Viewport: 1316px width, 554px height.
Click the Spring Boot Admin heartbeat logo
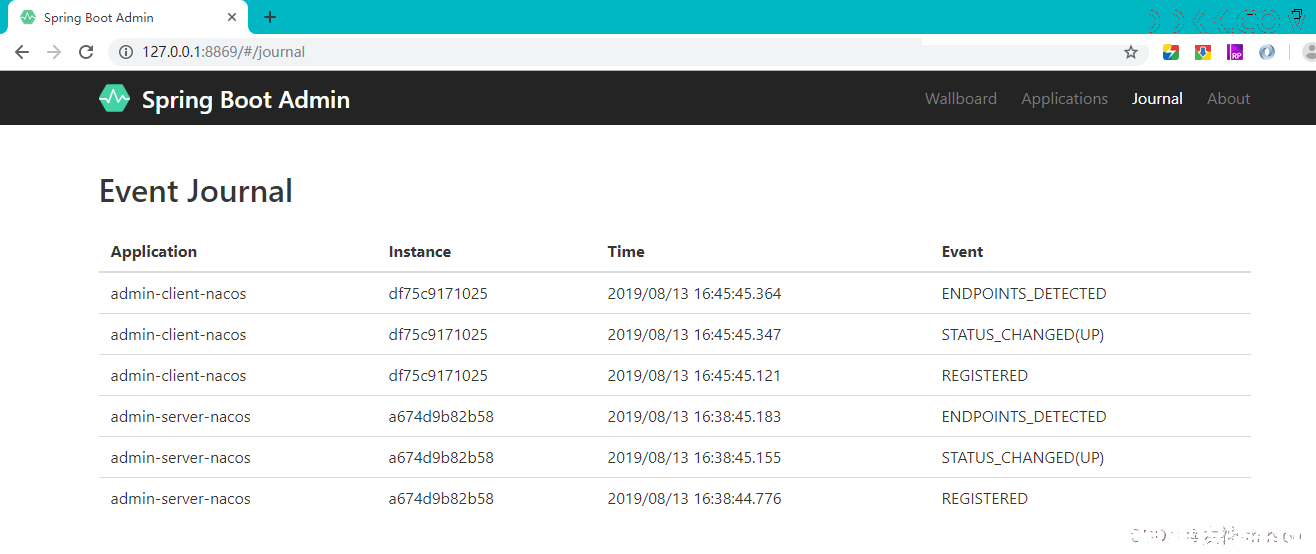[115, 98]
